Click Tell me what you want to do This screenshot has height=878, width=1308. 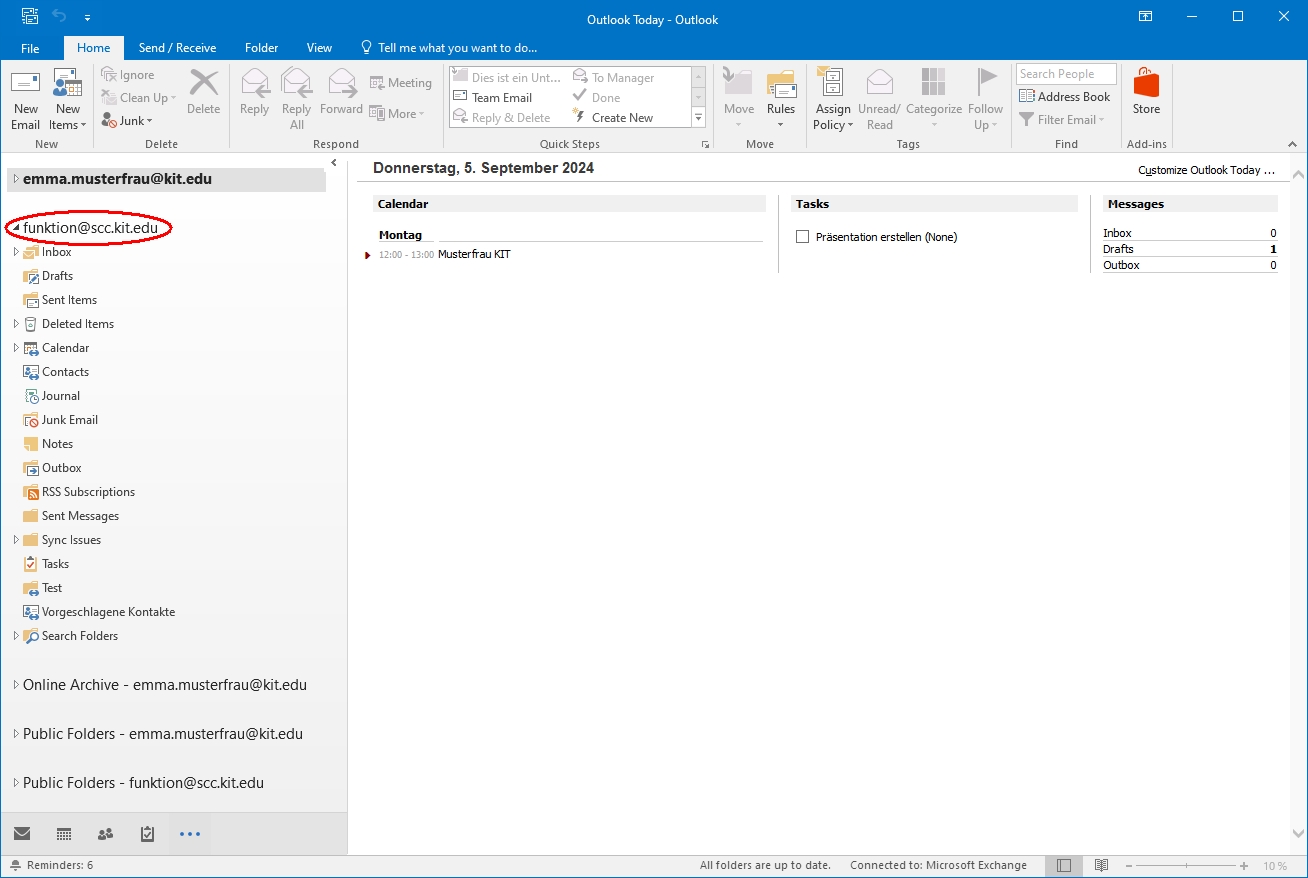(x=449, y=48)
